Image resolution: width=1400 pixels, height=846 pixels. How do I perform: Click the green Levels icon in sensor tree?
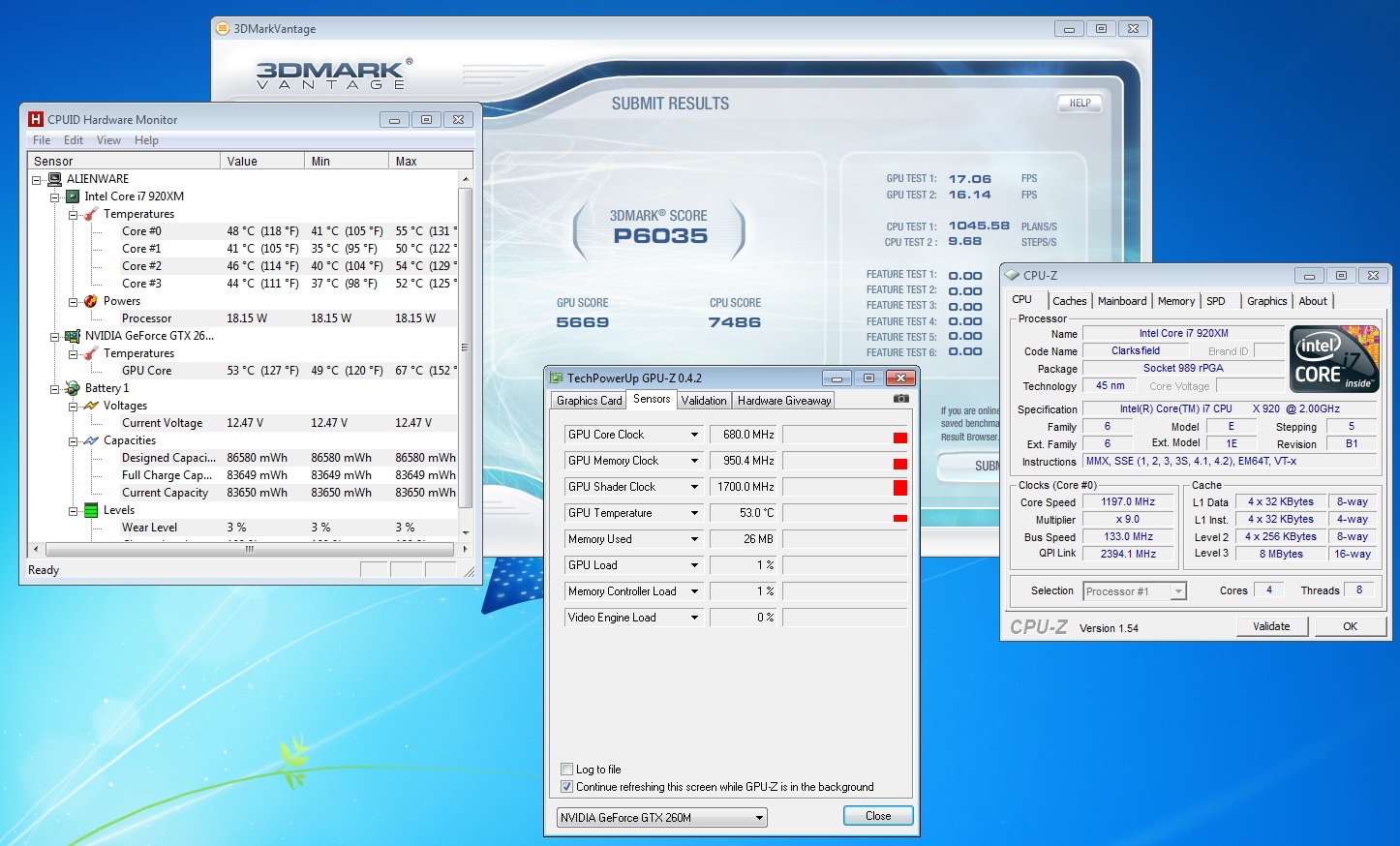click(91, 510)
